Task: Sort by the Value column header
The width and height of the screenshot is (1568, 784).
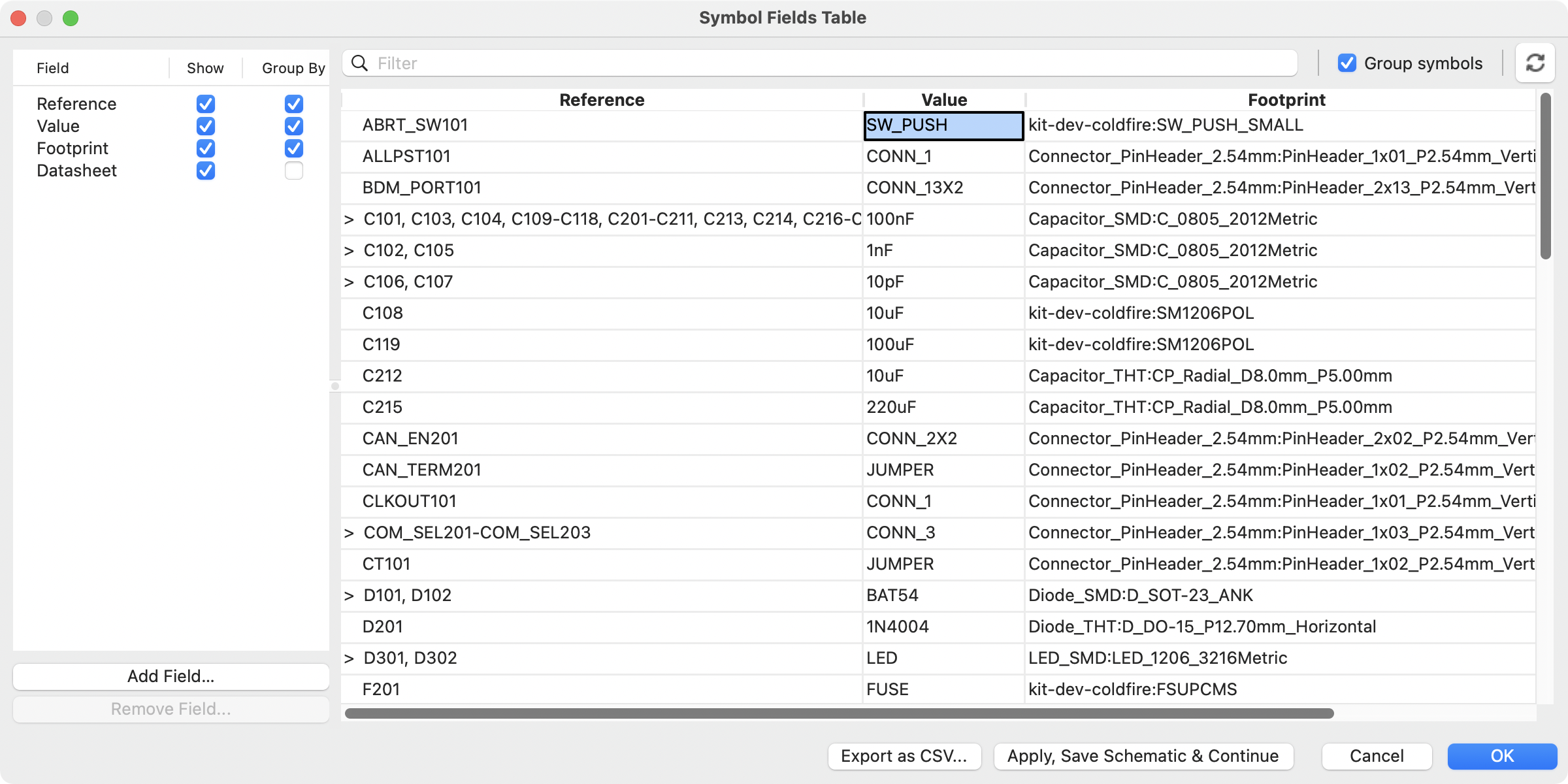Action: point(944,99)
